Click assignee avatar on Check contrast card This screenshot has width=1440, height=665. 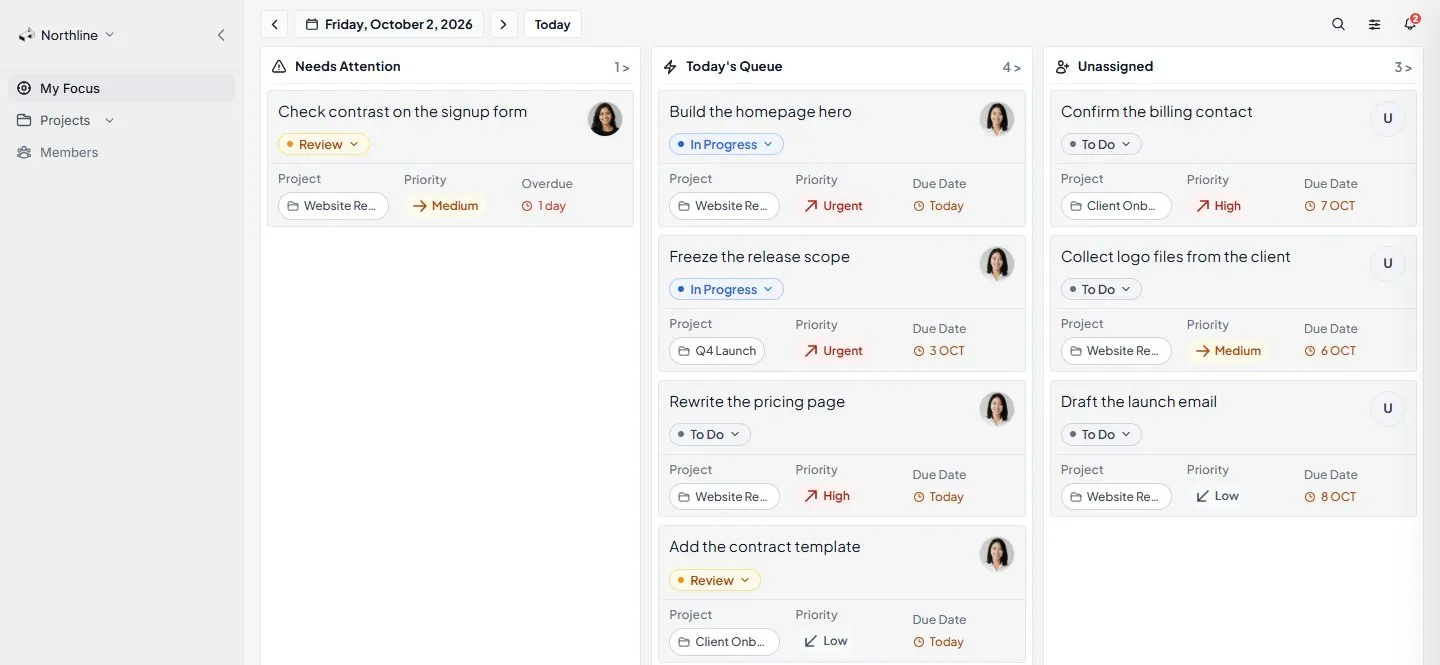point(605,119)
